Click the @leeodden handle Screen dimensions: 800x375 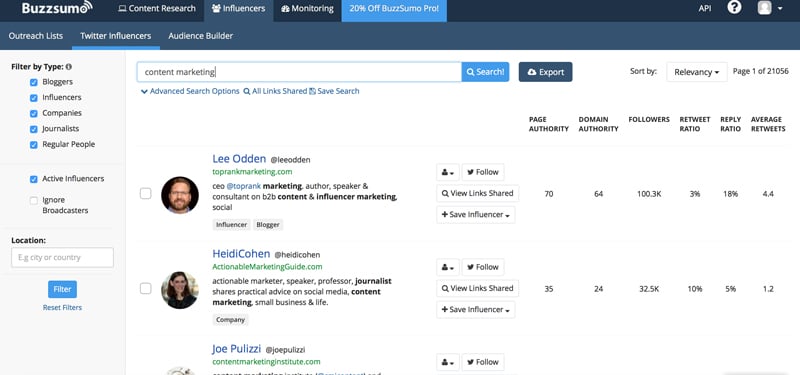click(x=290, y=160)
